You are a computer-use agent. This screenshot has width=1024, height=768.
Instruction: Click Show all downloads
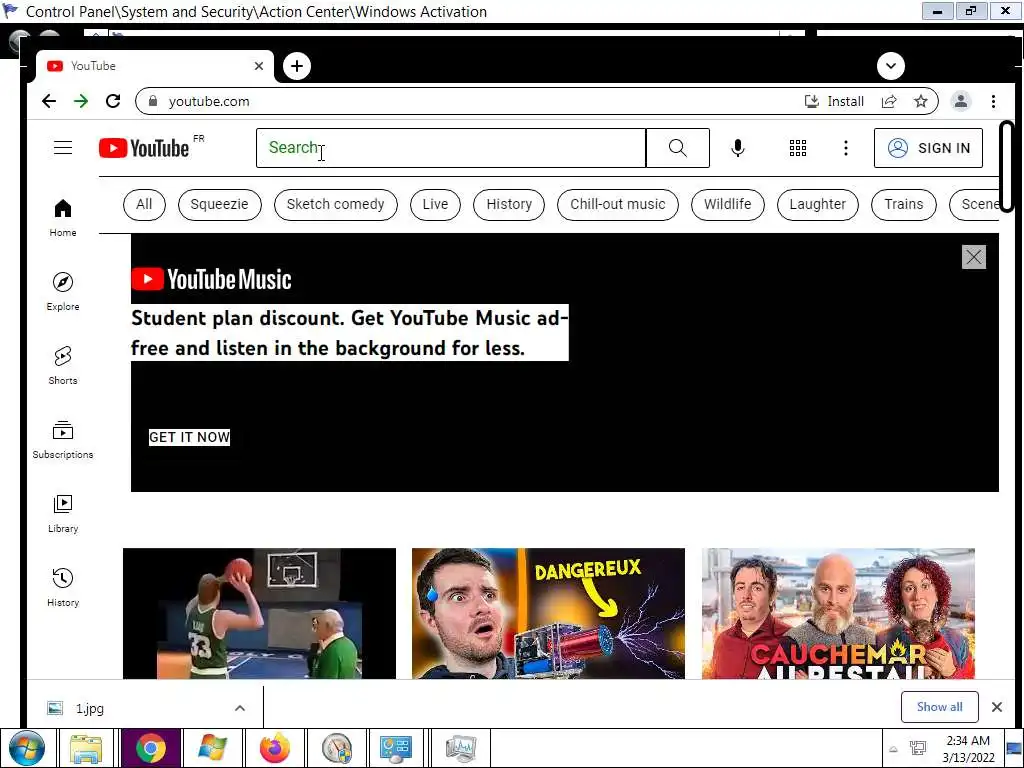click(x=939, y=707)
